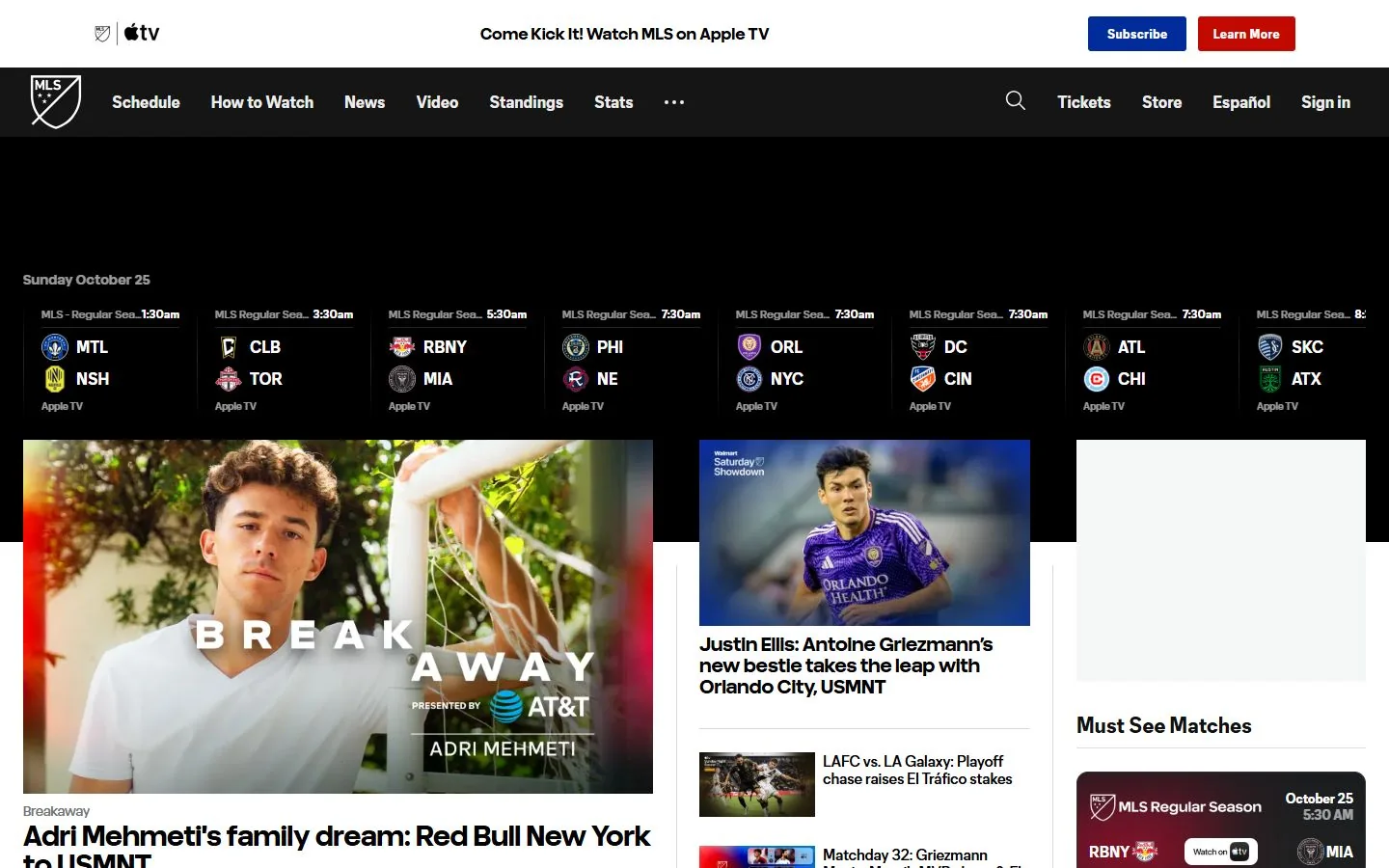This screenshot has width=1389, height=868.
Task: Visit the Store link
Action: (1161, 102)
